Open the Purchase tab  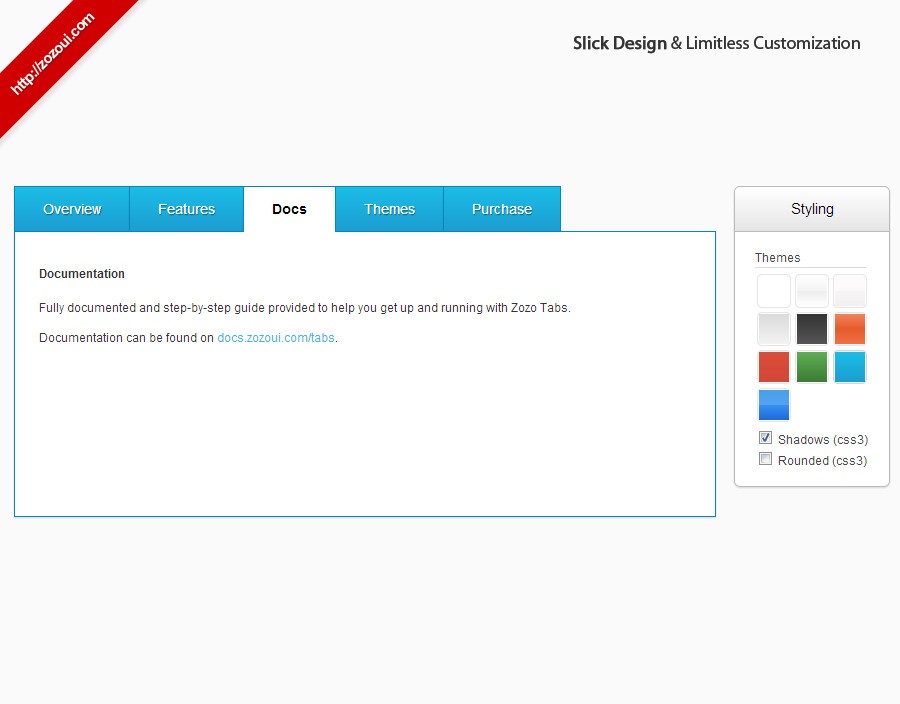pyautogui.click(x=501, y=209)
